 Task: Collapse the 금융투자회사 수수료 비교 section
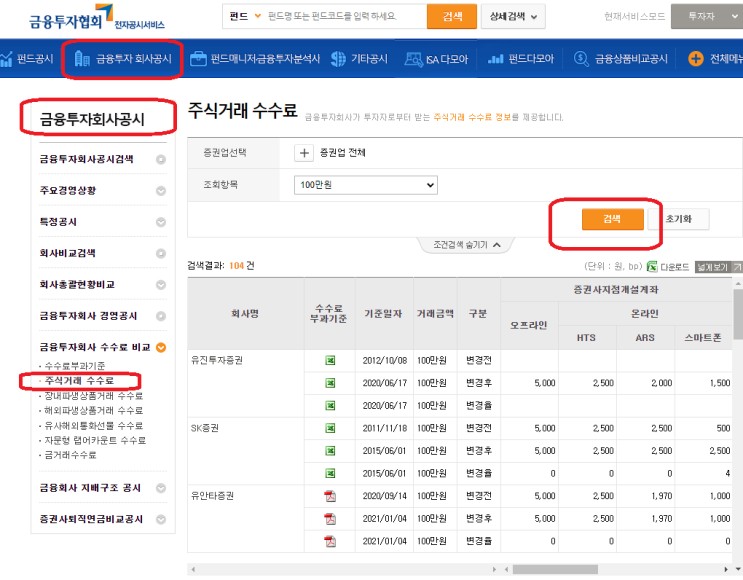click(x=161, y=347)
